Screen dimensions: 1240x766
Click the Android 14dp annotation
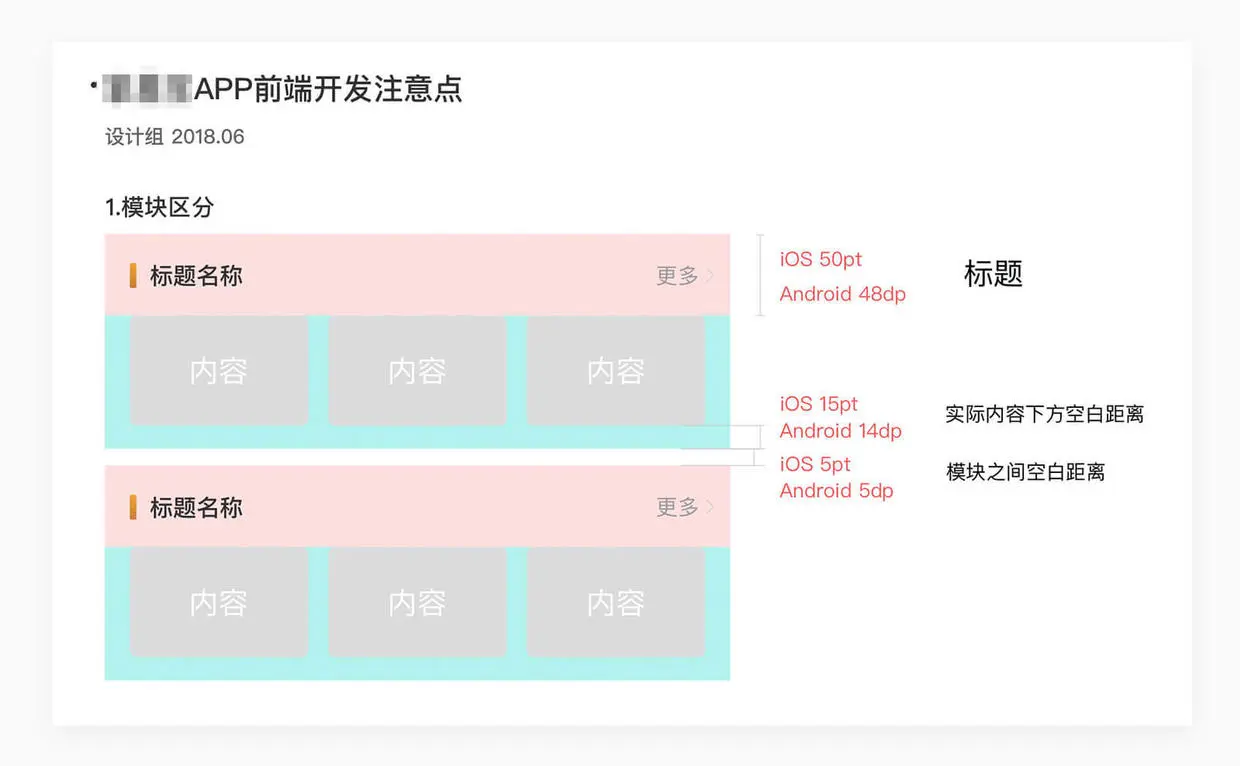(841, 431)
